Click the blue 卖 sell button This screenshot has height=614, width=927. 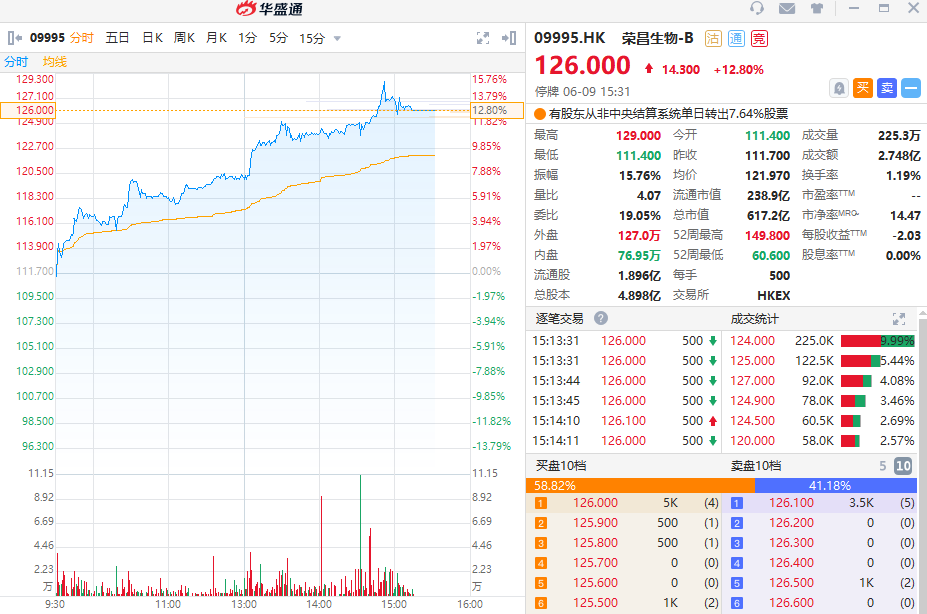coord(887,88)
